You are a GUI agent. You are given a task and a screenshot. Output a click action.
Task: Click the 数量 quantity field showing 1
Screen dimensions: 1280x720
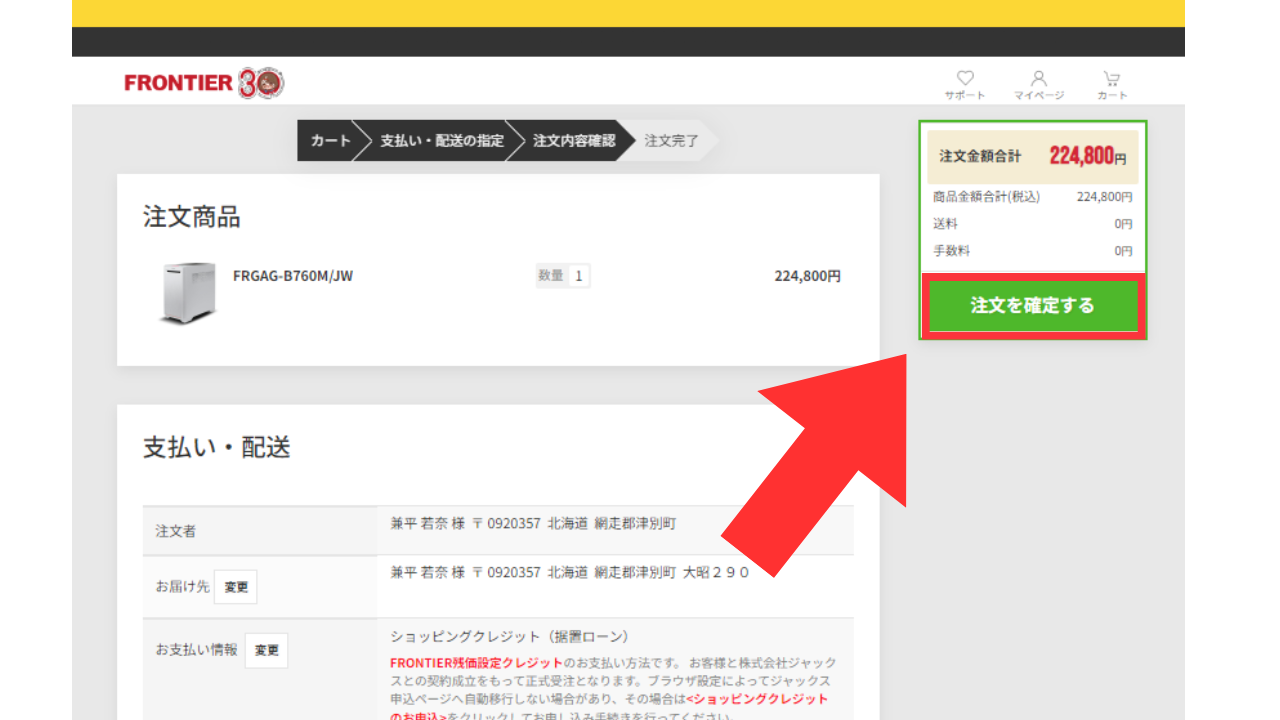click(x=578, y=276)
